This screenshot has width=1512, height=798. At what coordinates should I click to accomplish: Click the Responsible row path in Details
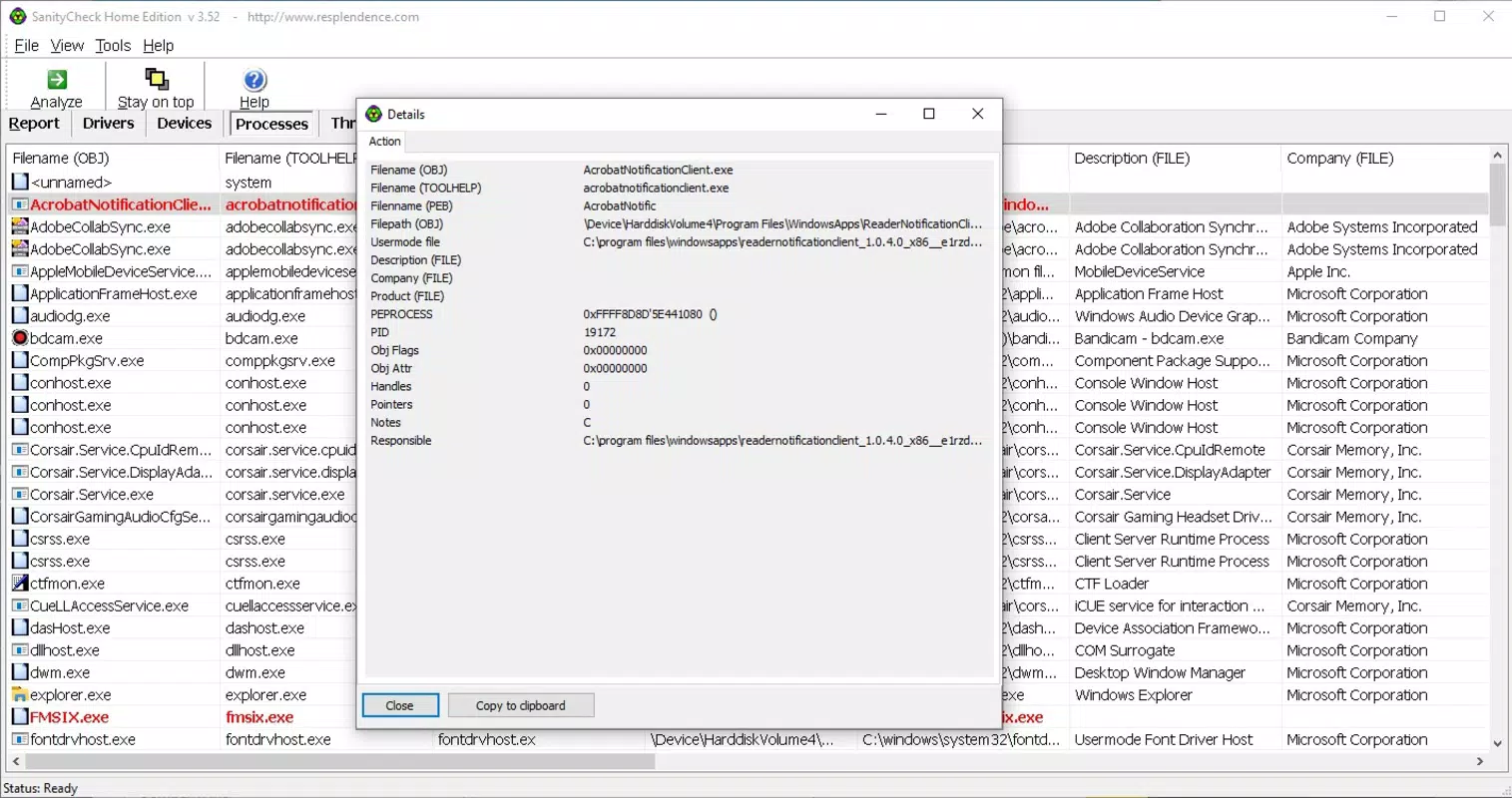(x=782, y=440)
